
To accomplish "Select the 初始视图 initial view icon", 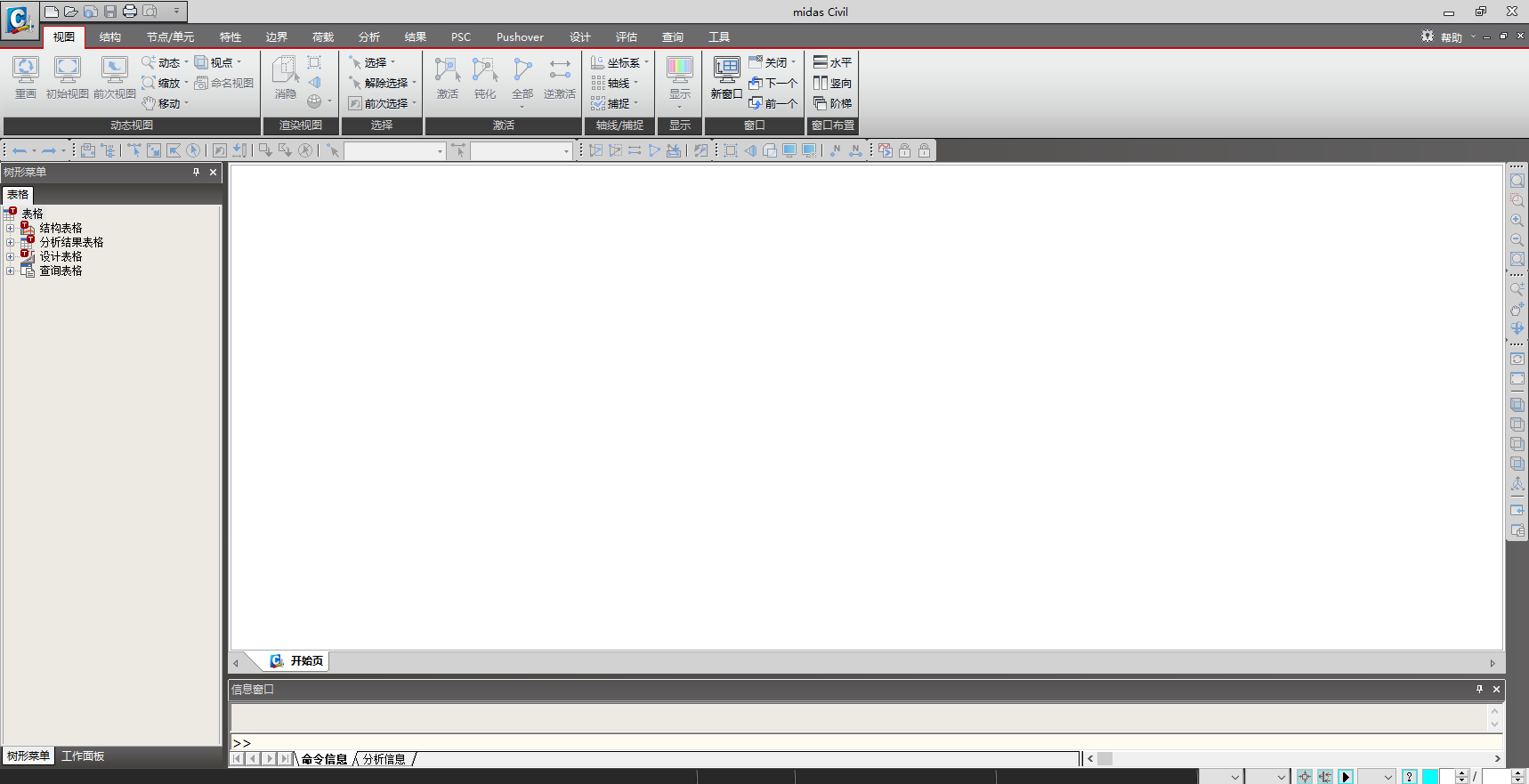I will (x=67, y=77).
